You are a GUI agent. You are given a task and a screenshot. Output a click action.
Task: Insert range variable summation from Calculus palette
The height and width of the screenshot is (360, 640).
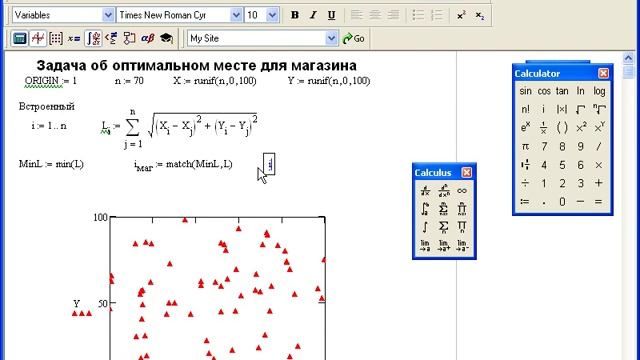444,227
